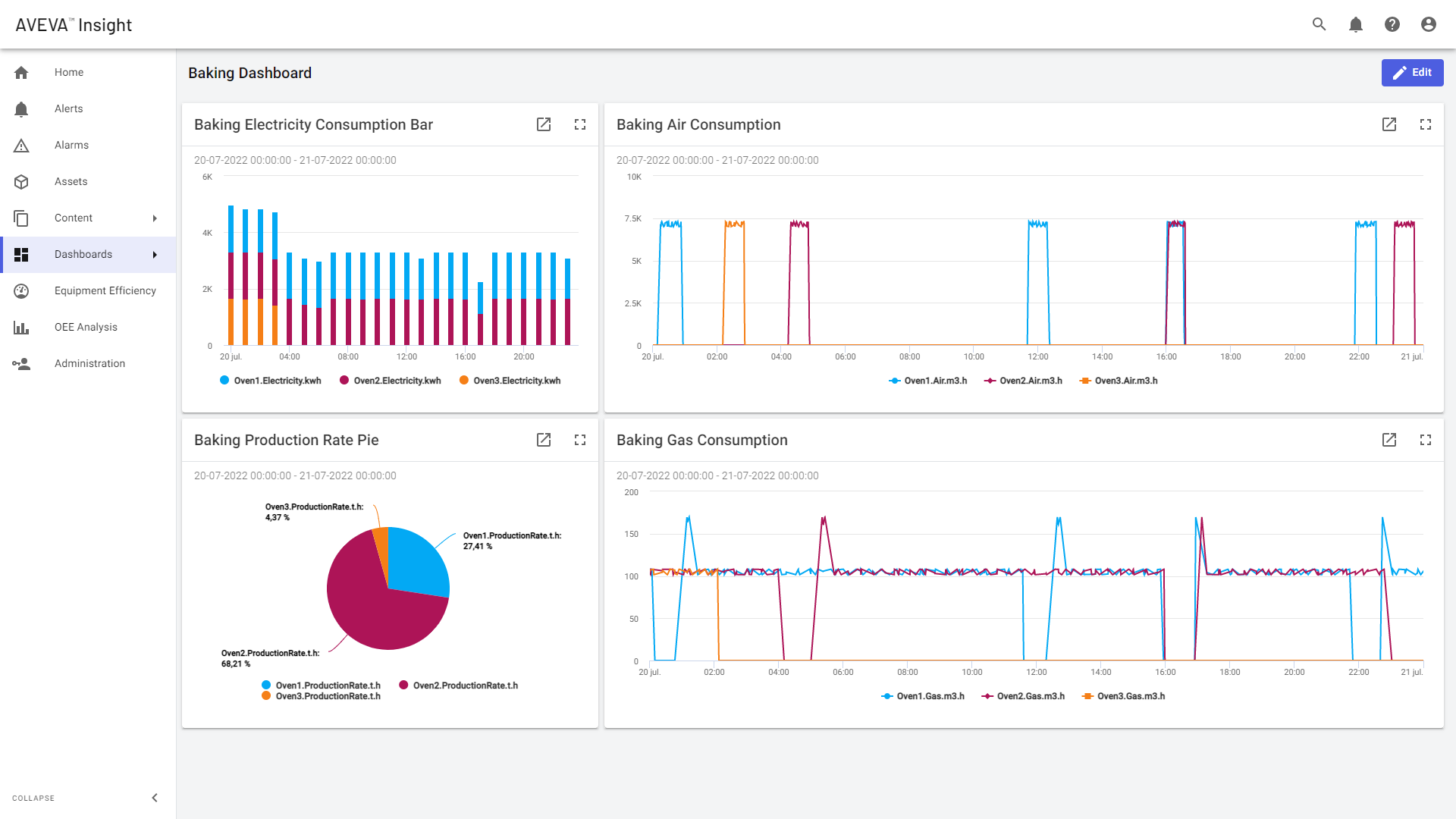Click the Home icon in sidebar

[21, 72]
